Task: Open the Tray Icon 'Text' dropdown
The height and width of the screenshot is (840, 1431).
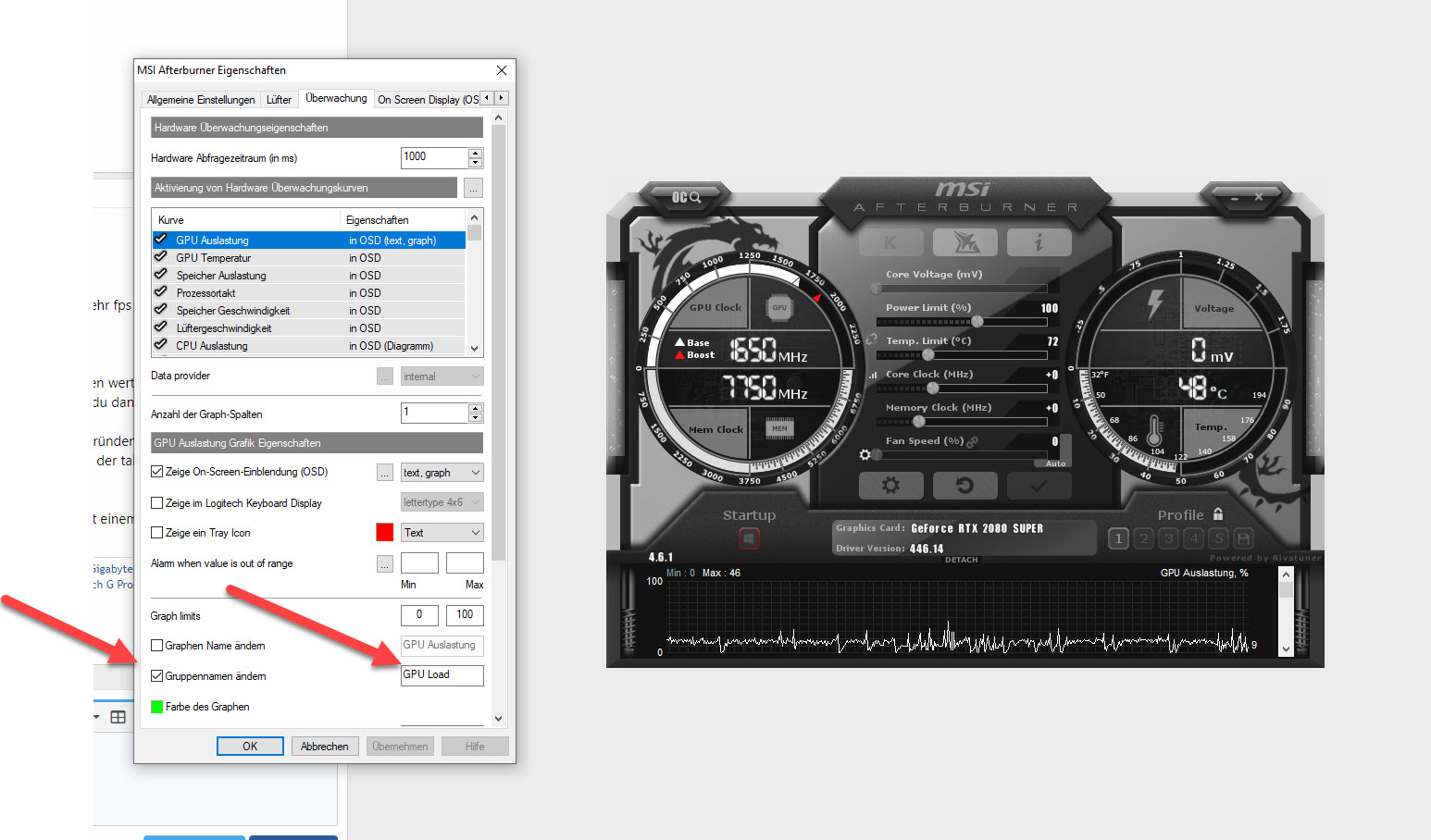Action: (442, 533)
